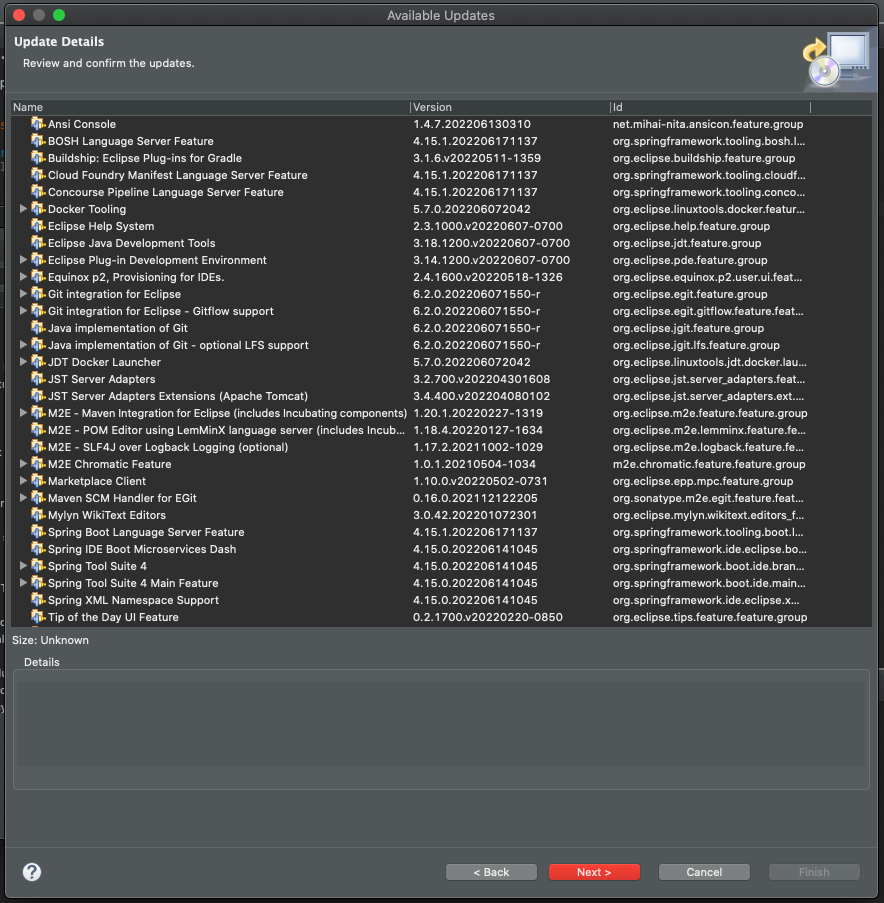Viewport: 884px width, 903px height.
Task: Expand the Spring Tool Suite 4 node
Action: pos(23,566)
